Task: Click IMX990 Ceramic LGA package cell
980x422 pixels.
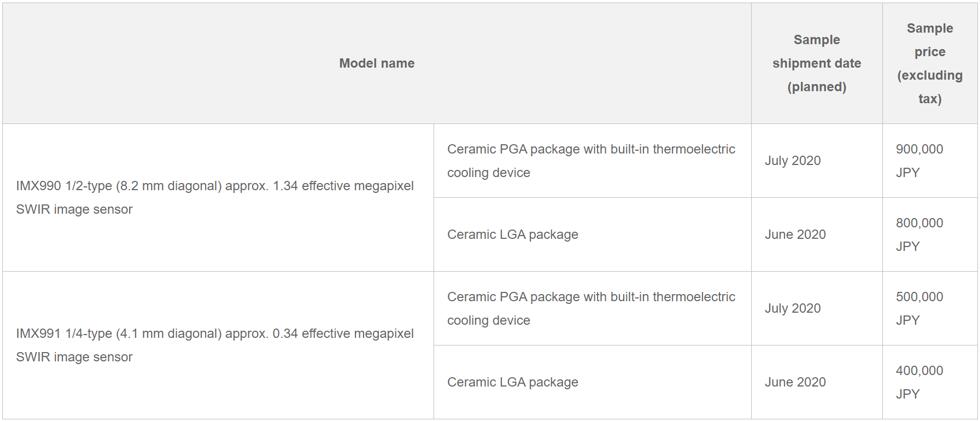Action: pyautogui.click(x=592, y=234)
